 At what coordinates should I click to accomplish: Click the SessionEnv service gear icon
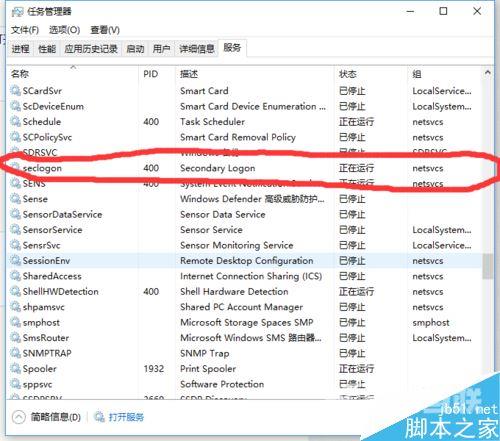tap(15, 260)
